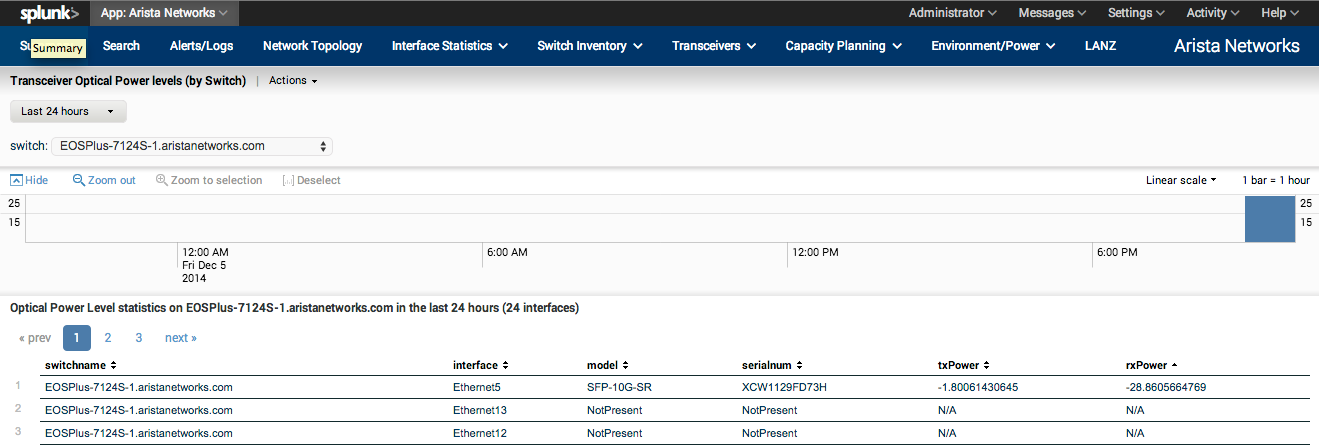Expand Capacity Planning menu
Image resolution: width=1319 pixels, height=445 pixels.
[x=844, y=46]
